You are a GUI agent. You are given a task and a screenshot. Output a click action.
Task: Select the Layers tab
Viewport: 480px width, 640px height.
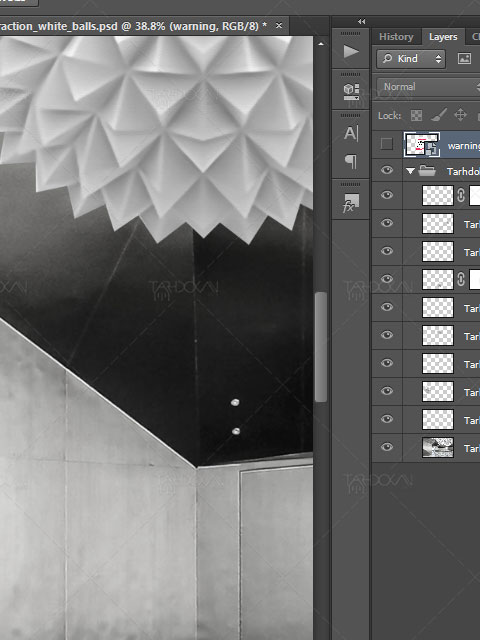443,37
